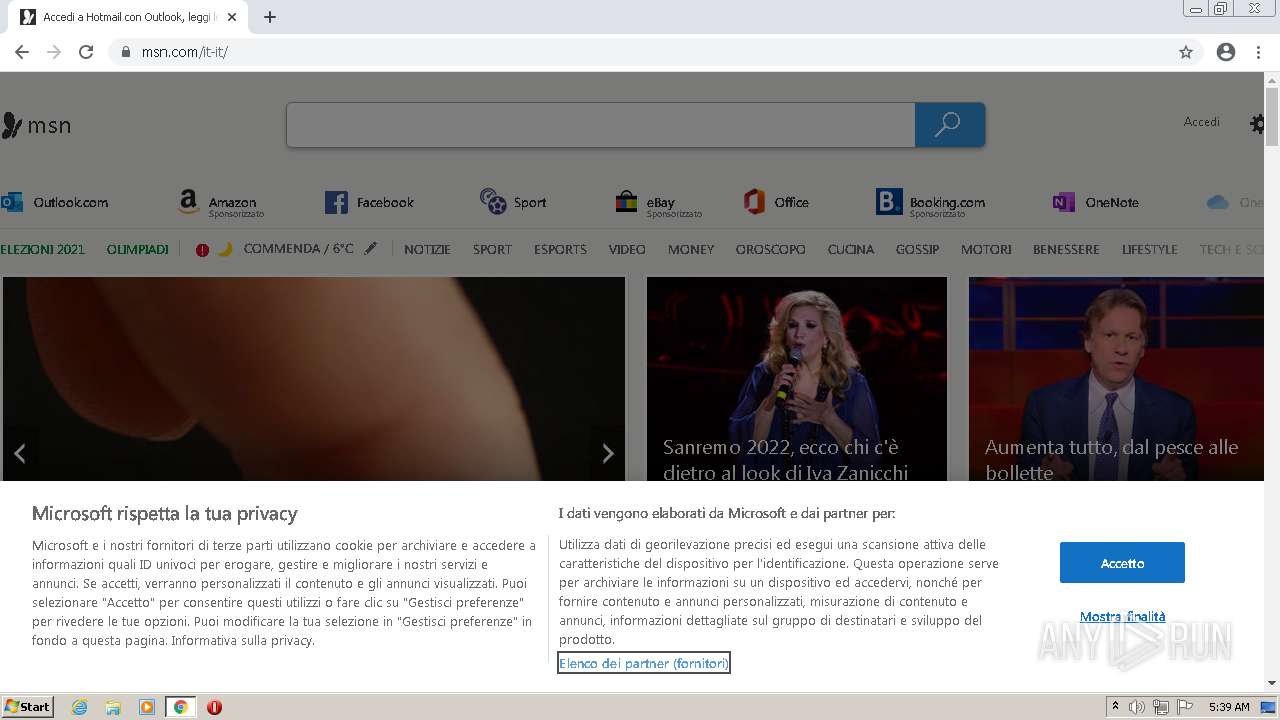Open the Facebook shortcut
The width and height of the screenshot is (1280, 720).
point(369,202)
